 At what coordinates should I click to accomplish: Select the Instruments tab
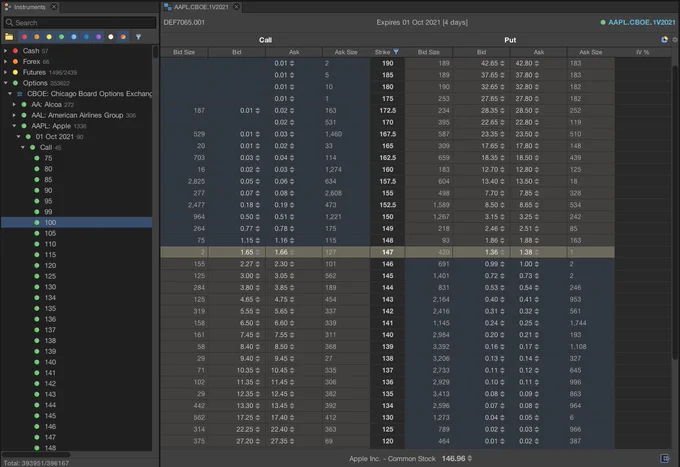point(29,7)
